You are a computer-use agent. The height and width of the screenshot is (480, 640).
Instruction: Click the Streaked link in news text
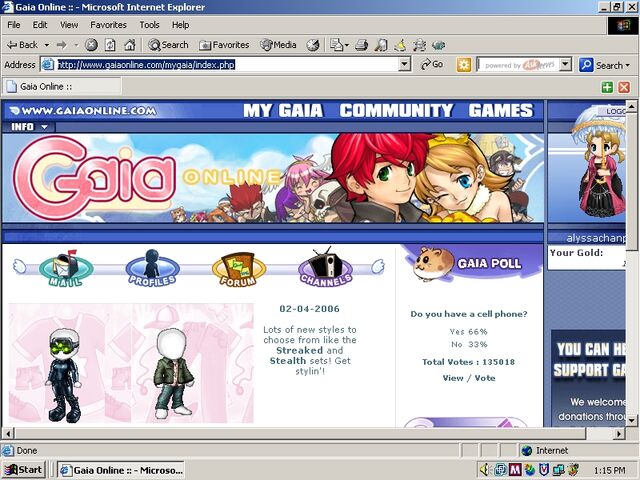(300, 351)
